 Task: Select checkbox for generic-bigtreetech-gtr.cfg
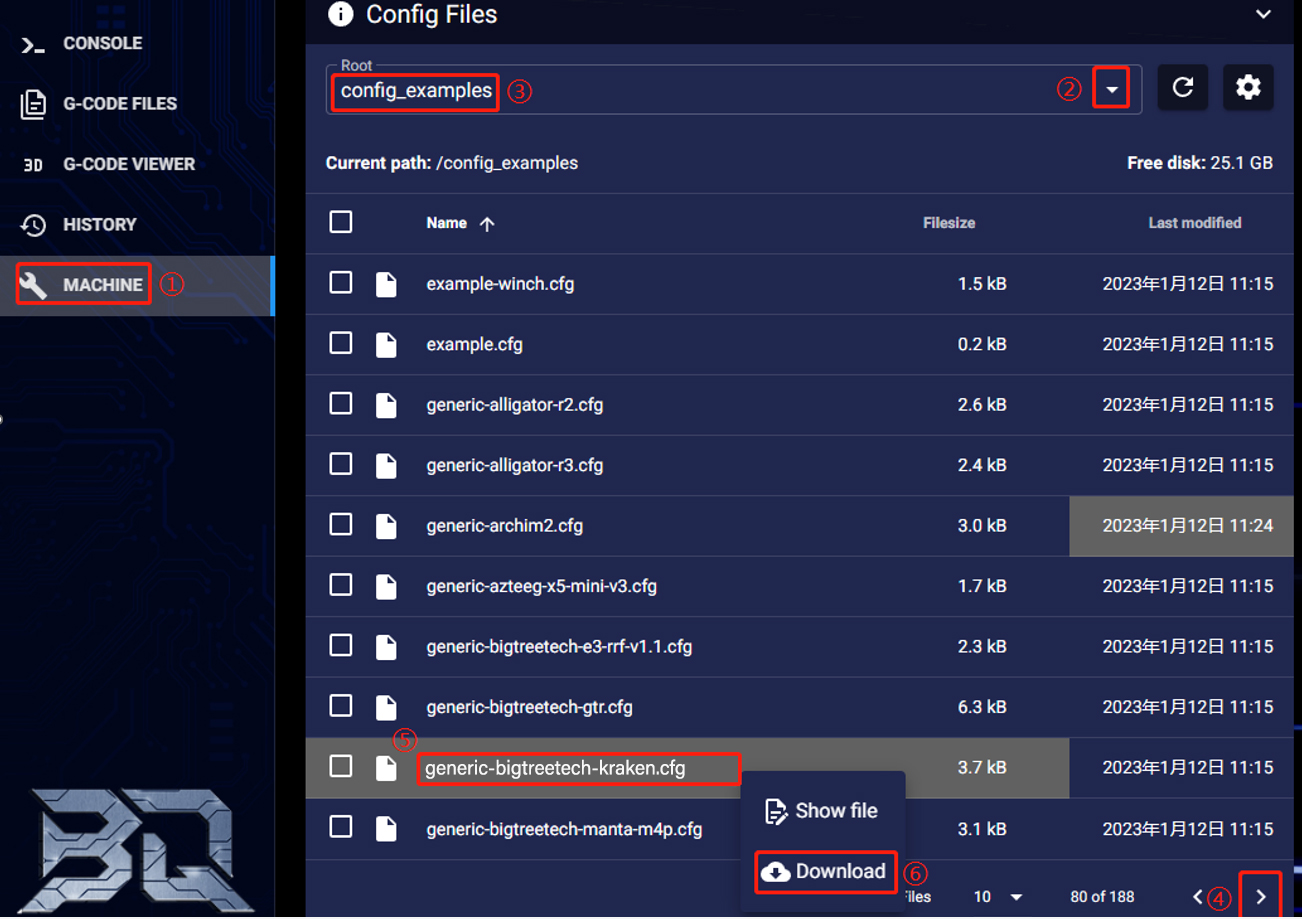341,706
